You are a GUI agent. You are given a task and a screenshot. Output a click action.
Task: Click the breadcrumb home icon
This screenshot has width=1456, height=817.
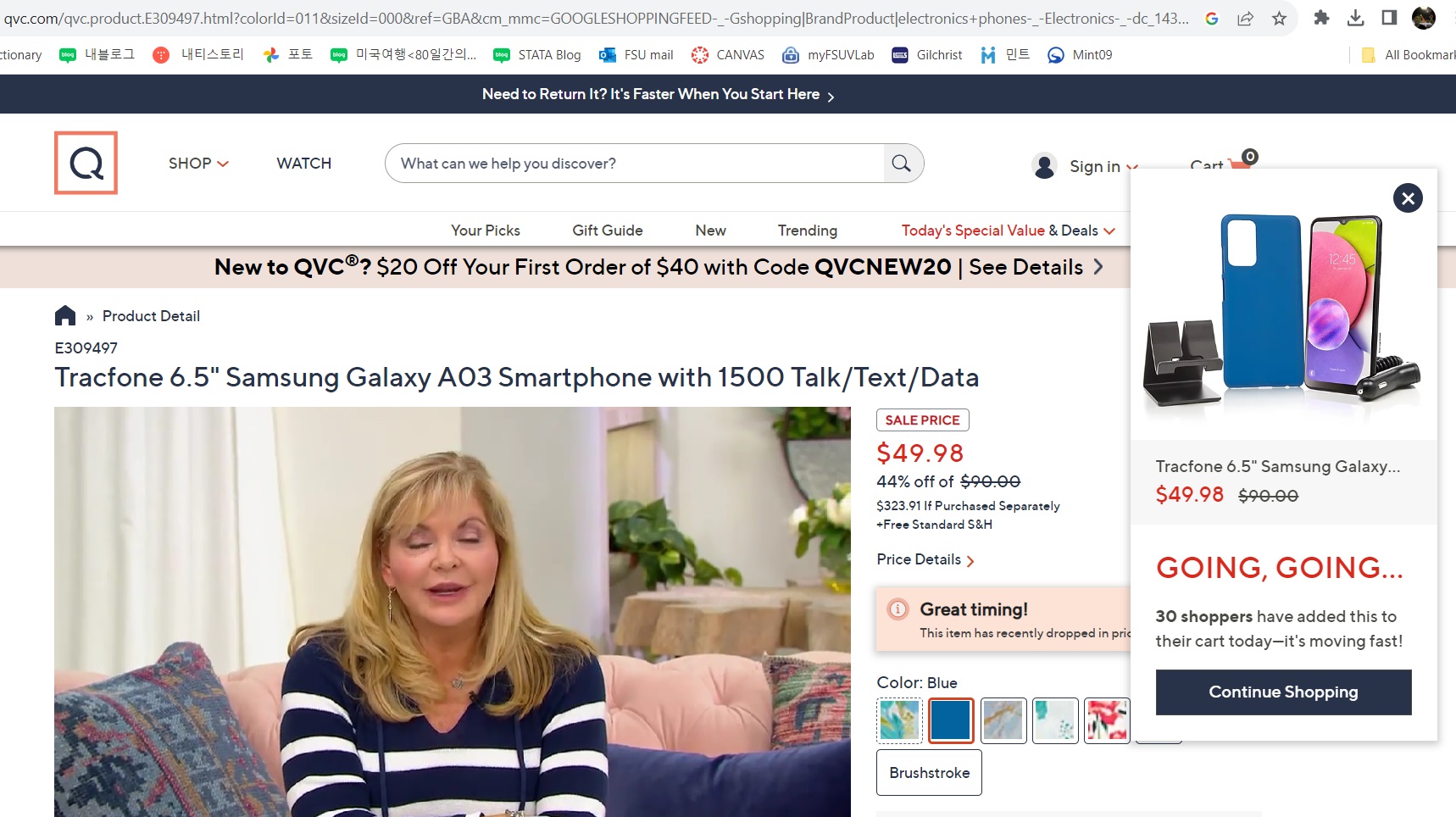(x=65, y=315)
